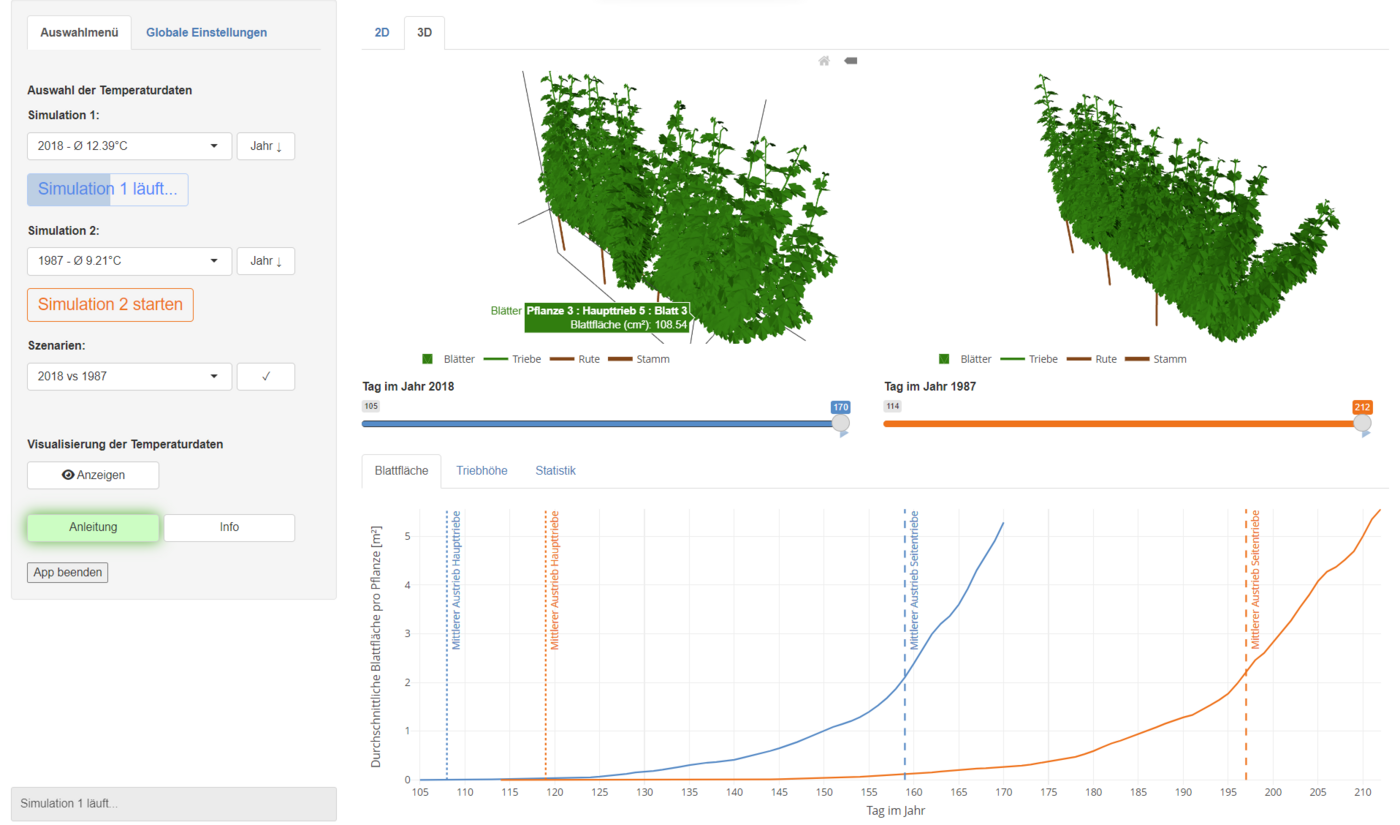Click the checkmark button next to Szenarien
The width and height of the screenshot is (1400, 825).
266,377
